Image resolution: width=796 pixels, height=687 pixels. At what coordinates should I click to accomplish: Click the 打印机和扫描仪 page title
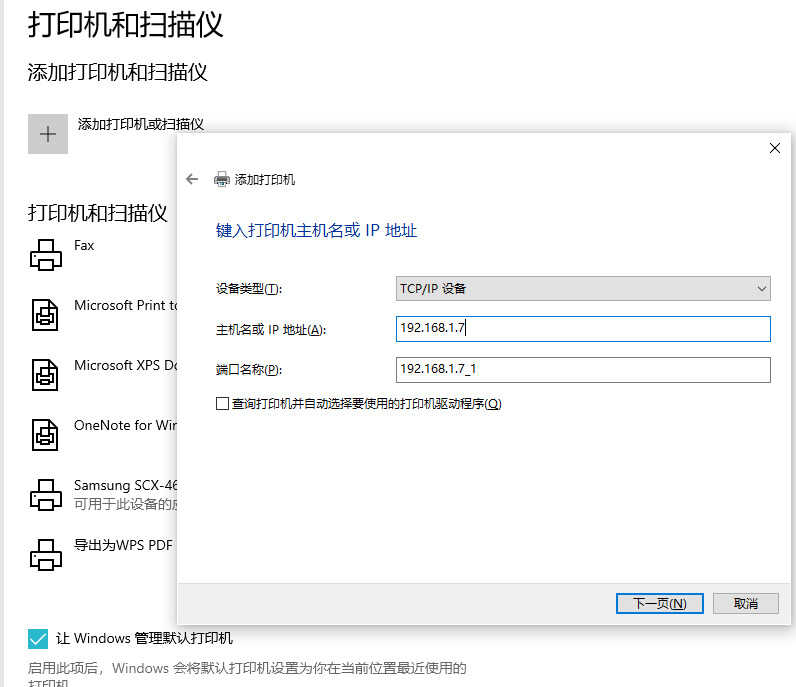coord(125,24)
